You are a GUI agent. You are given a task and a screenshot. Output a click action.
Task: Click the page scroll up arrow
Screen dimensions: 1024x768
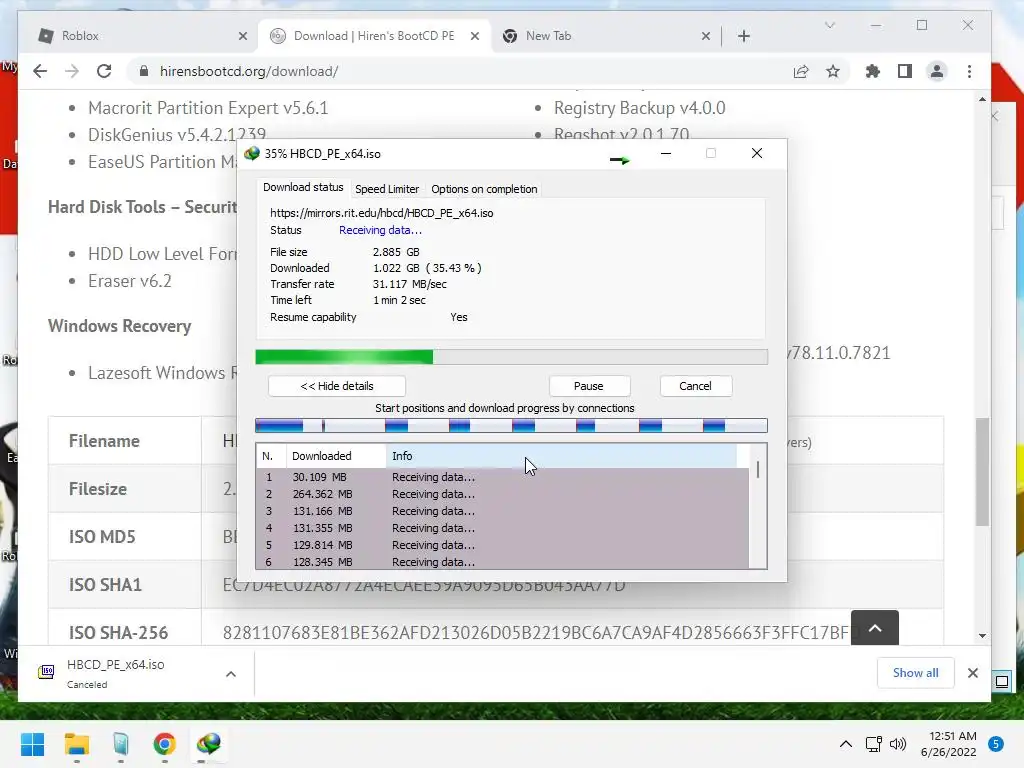click(982, 99)
